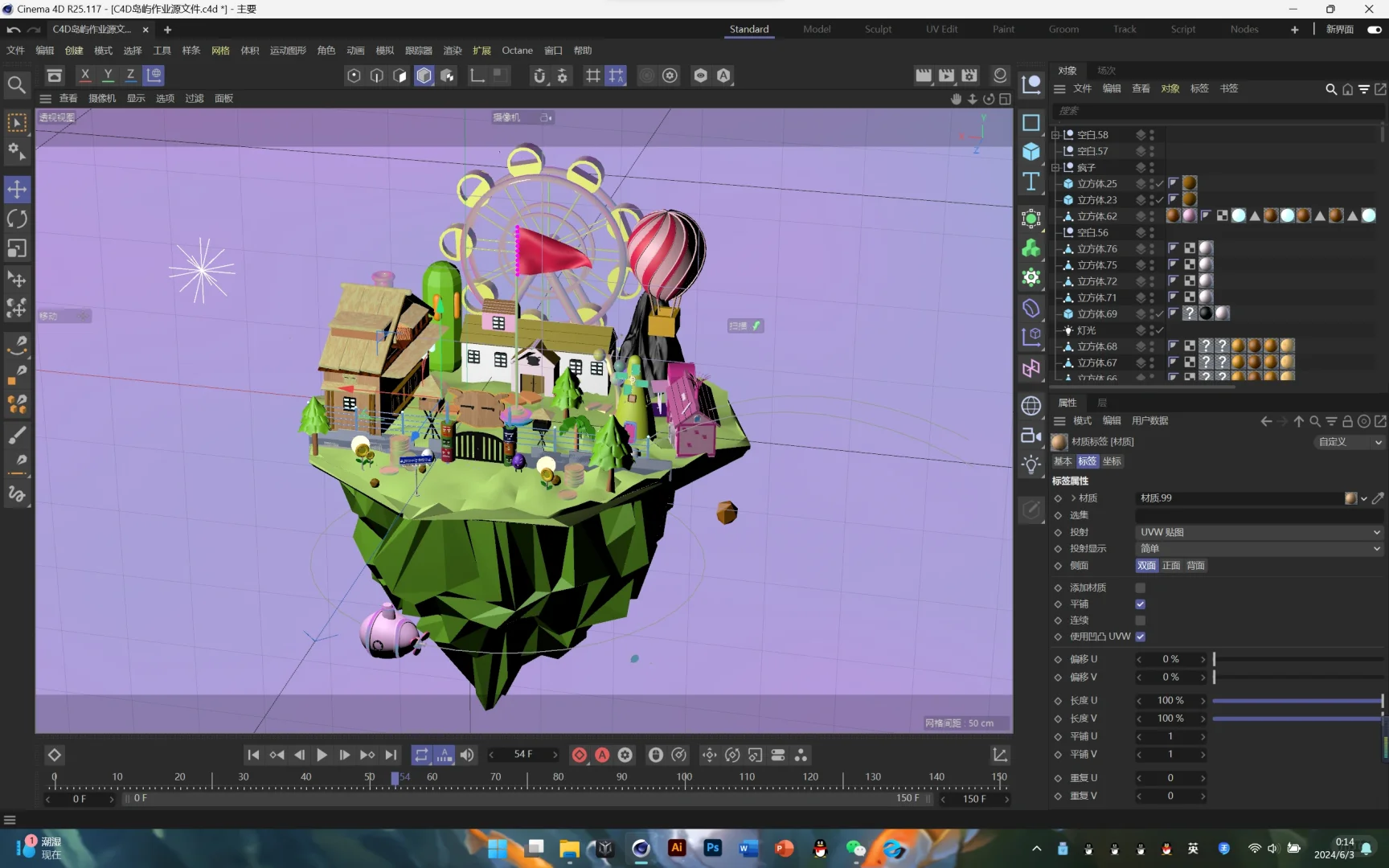Uncheck 使用凹凸 UVW checkbox
The height and width of the screenshot is (868, 1389).
tap(1140, 637)
